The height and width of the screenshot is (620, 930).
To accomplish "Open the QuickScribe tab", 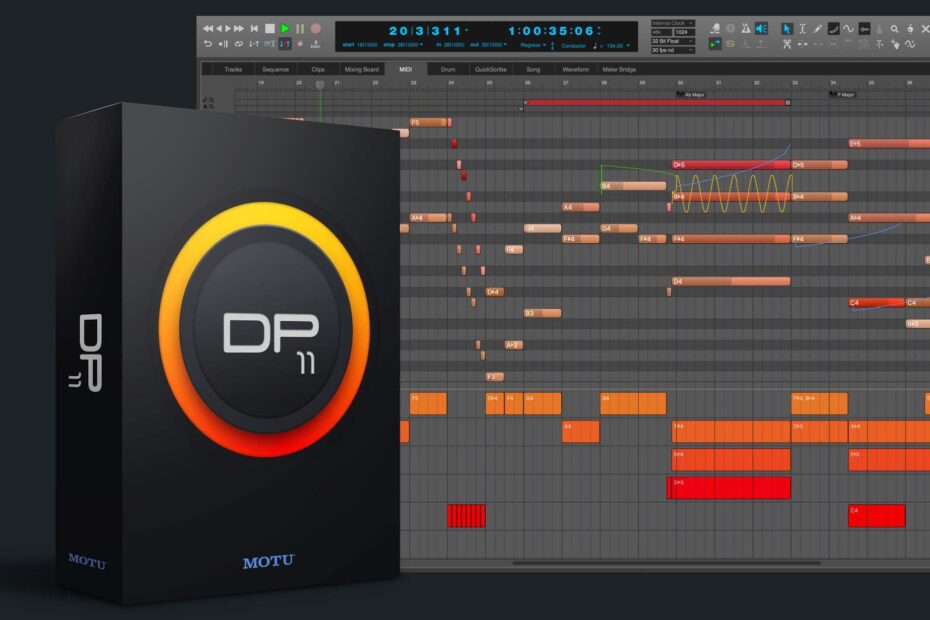I will click(x=491, y=69).
